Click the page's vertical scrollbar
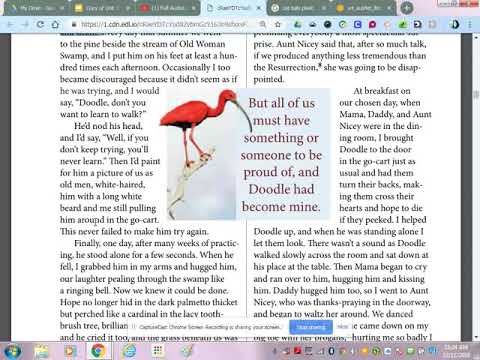480x360 pixels. click(475, 187)
